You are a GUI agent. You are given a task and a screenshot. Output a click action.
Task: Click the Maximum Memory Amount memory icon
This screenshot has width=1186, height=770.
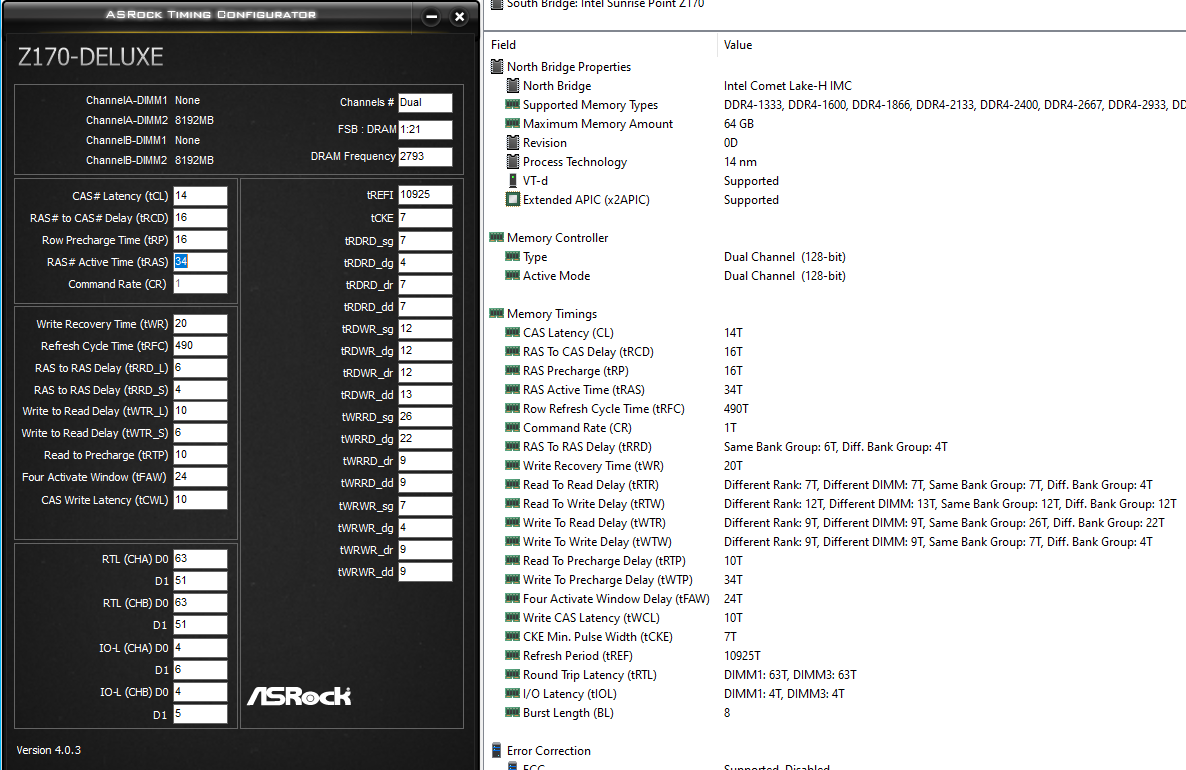[x=513, y=123]
